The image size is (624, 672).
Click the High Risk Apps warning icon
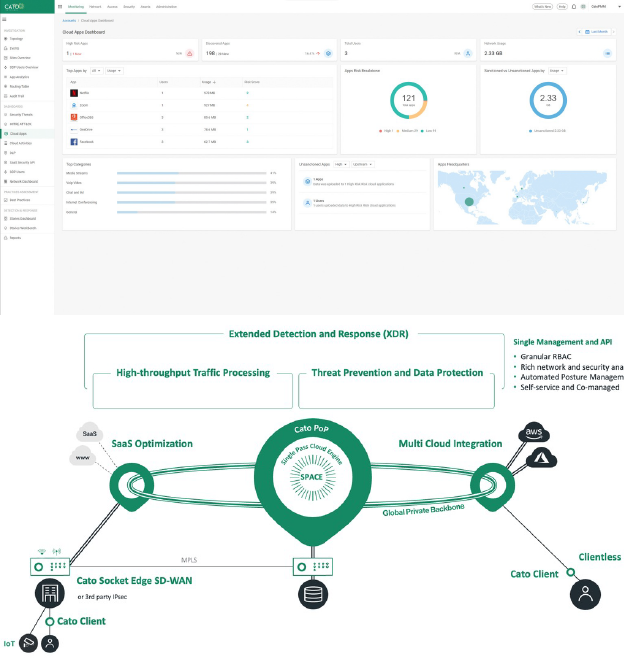(x=190, y=54)
